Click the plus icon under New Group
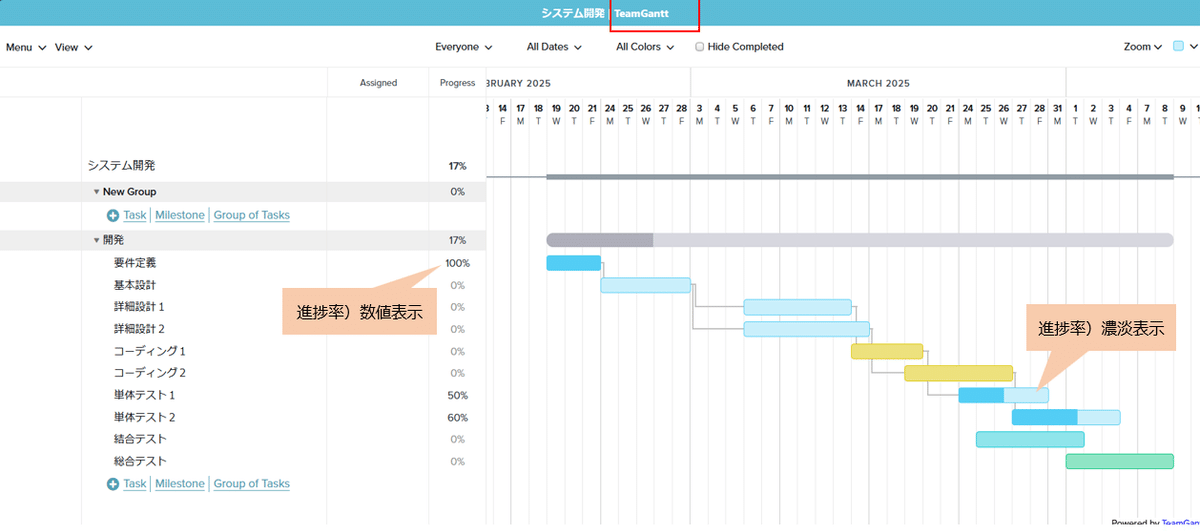Viewport: 1200px width, 531px height. pyautogui.click(x=113, y=216)
